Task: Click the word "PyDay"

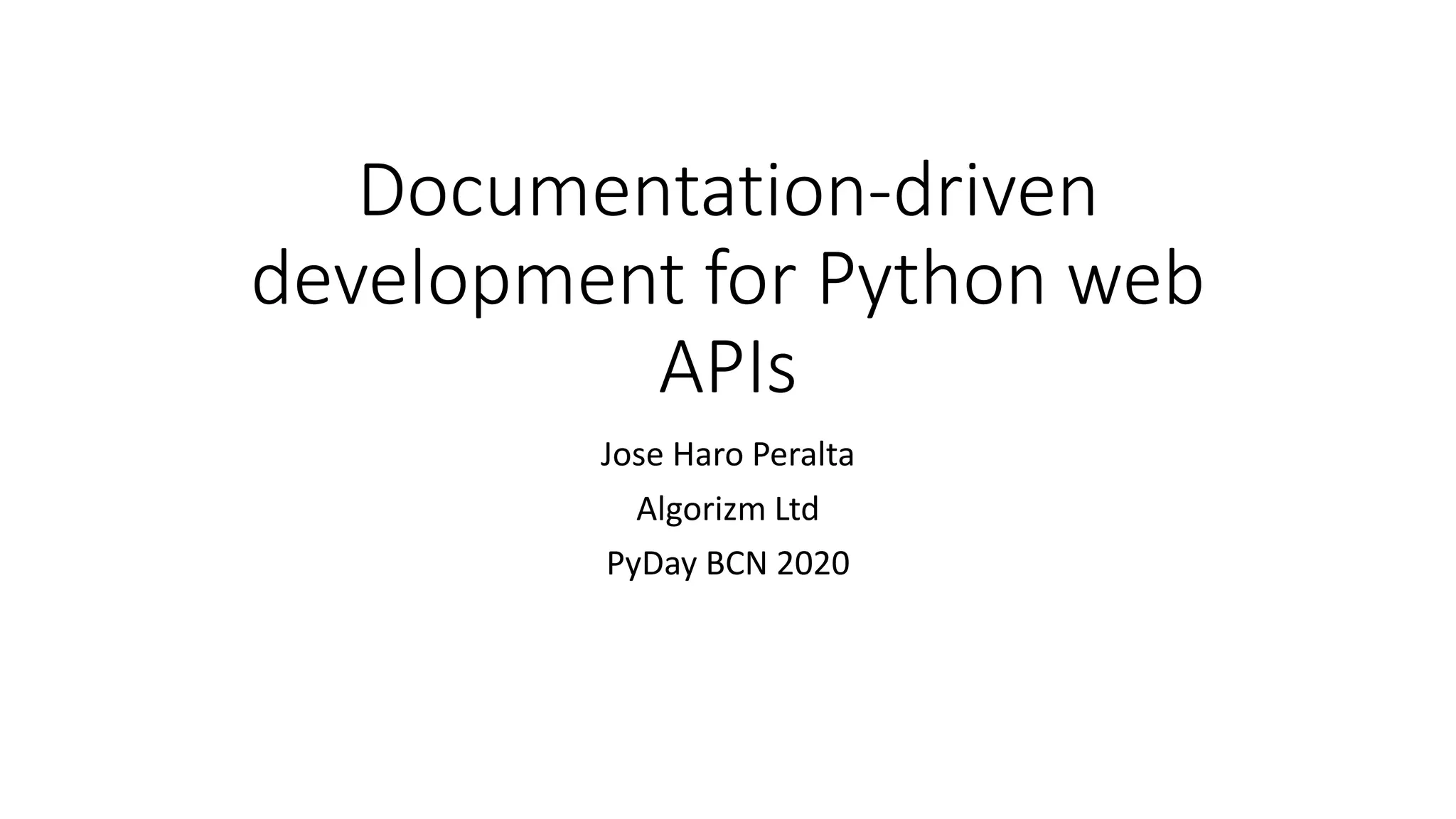Action: pyautogui.click(x=652, y=564)
